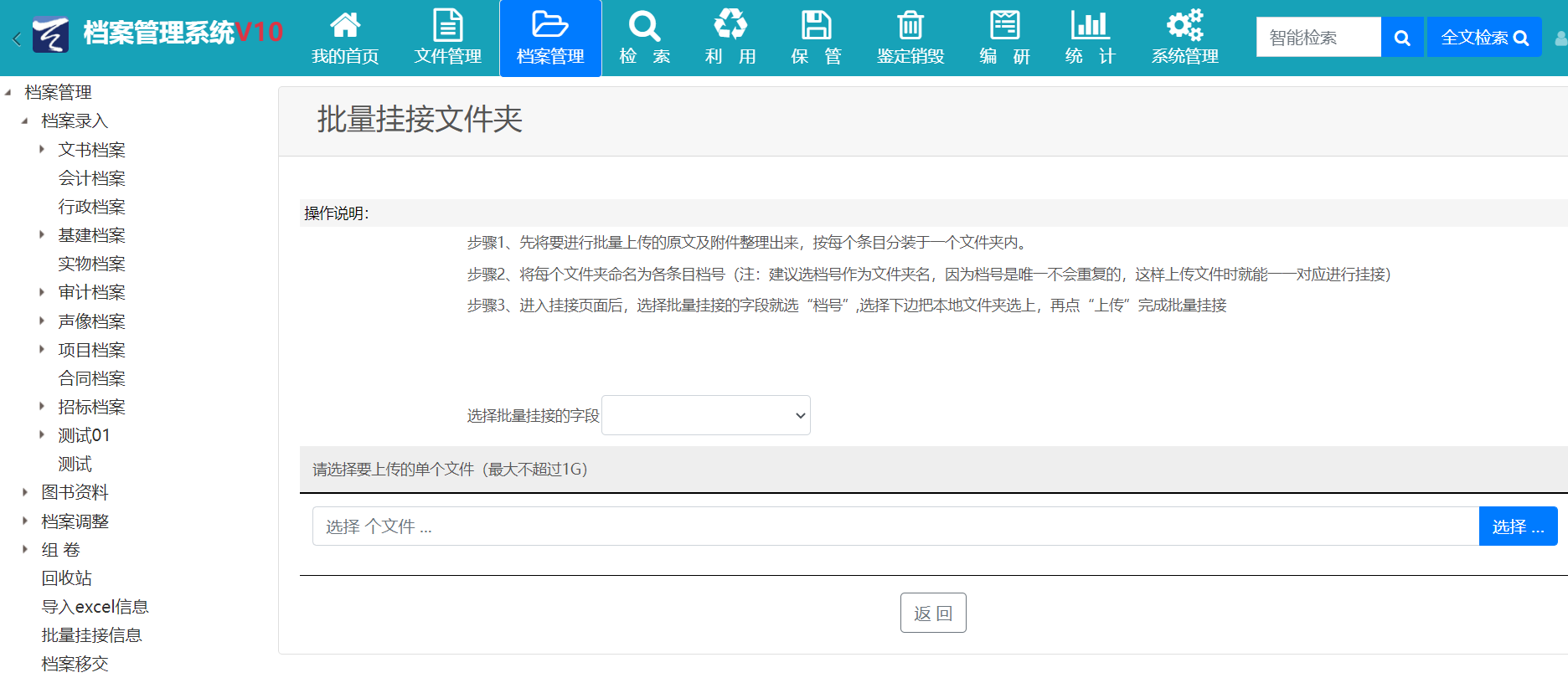Screen dimensions: 1568x683
Task: Expand the 文书档案 tree node
Action: coord(42,150)
